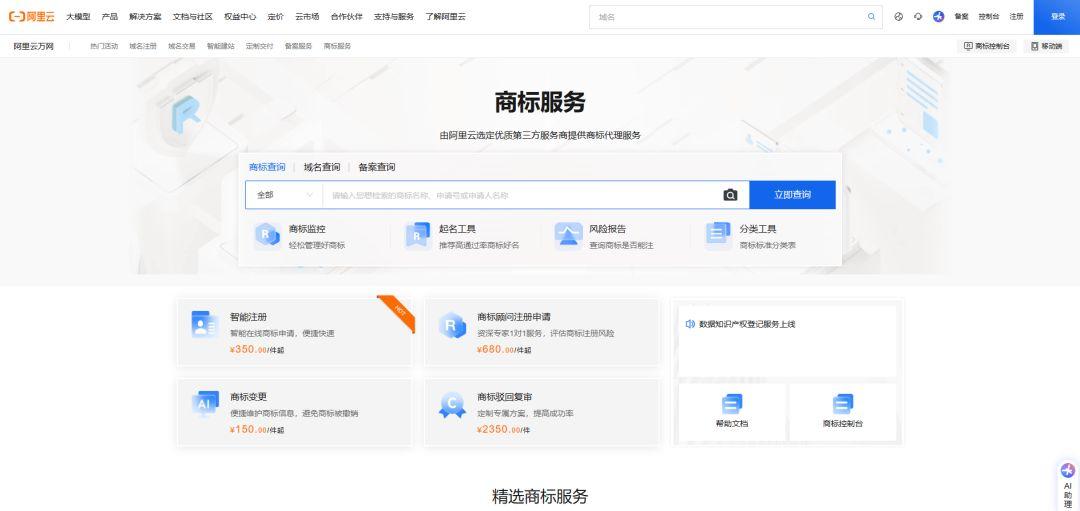Open the 大模型 menu

tap(78, 17)
